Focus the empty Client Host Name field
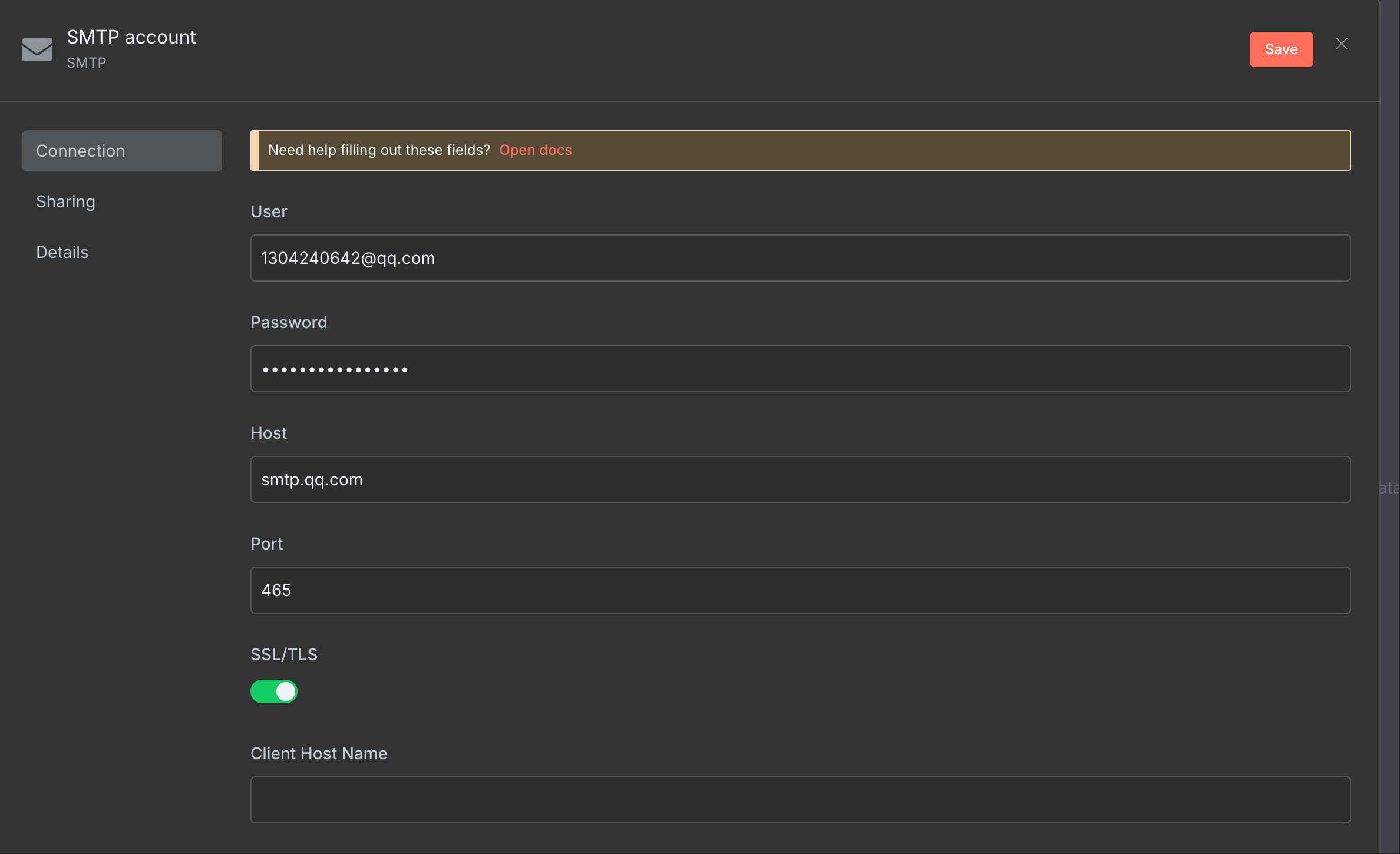 click(800, 800)
